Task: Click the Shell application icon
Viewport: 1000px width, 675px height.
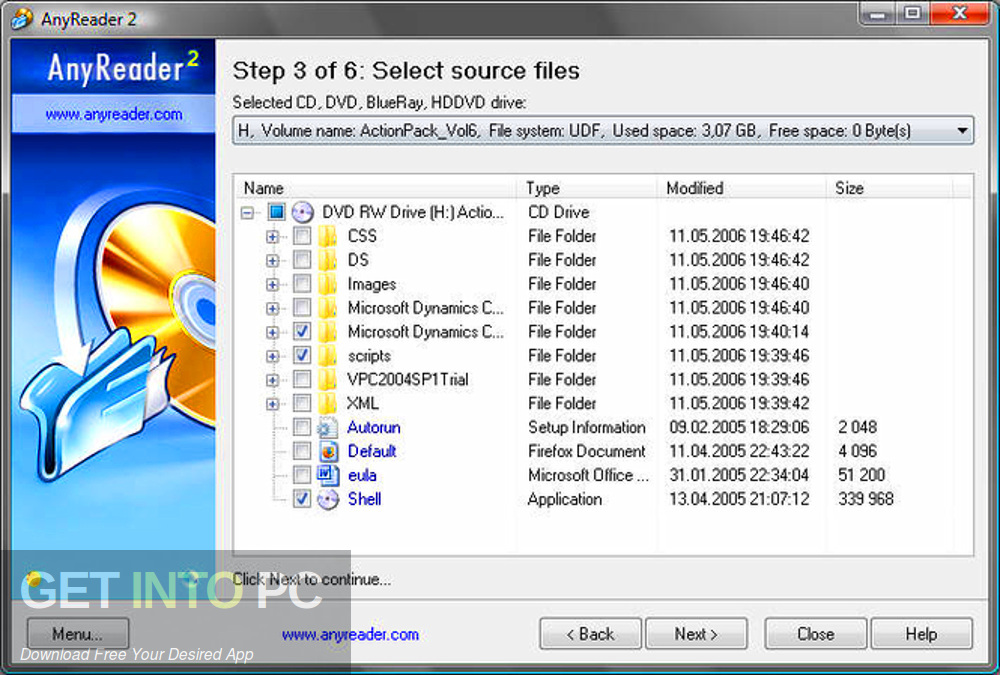Action: click(328, 500)
